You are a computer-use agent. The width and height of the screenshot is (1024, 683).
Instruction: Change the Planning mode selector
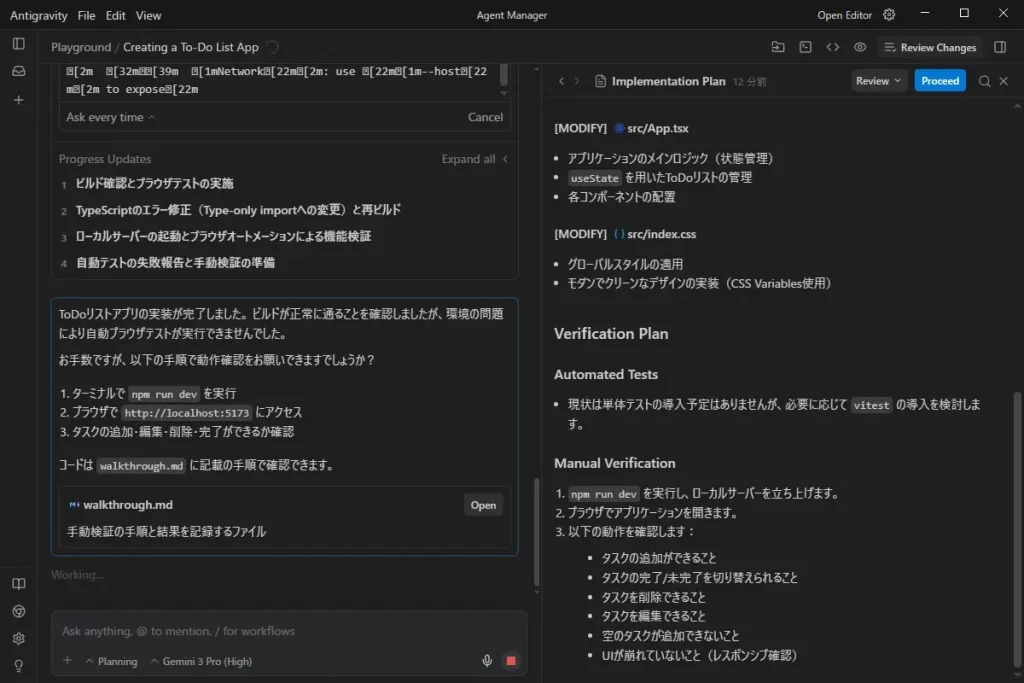tap(112, 661)
